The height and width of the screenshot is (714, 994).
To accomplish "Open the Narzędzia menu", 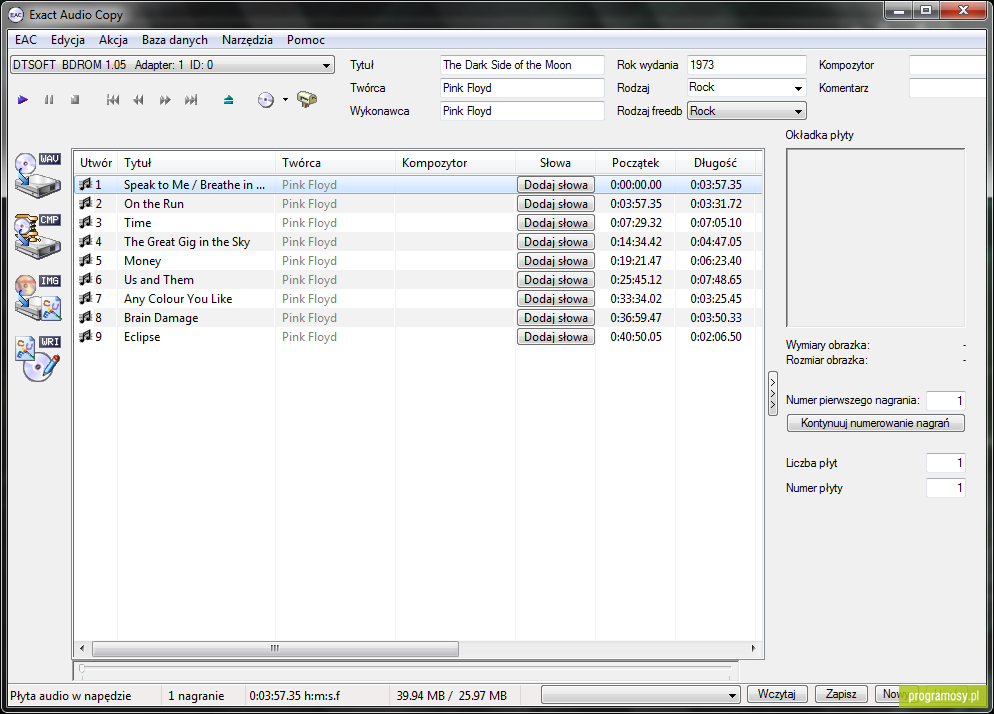I will point(247,39).
